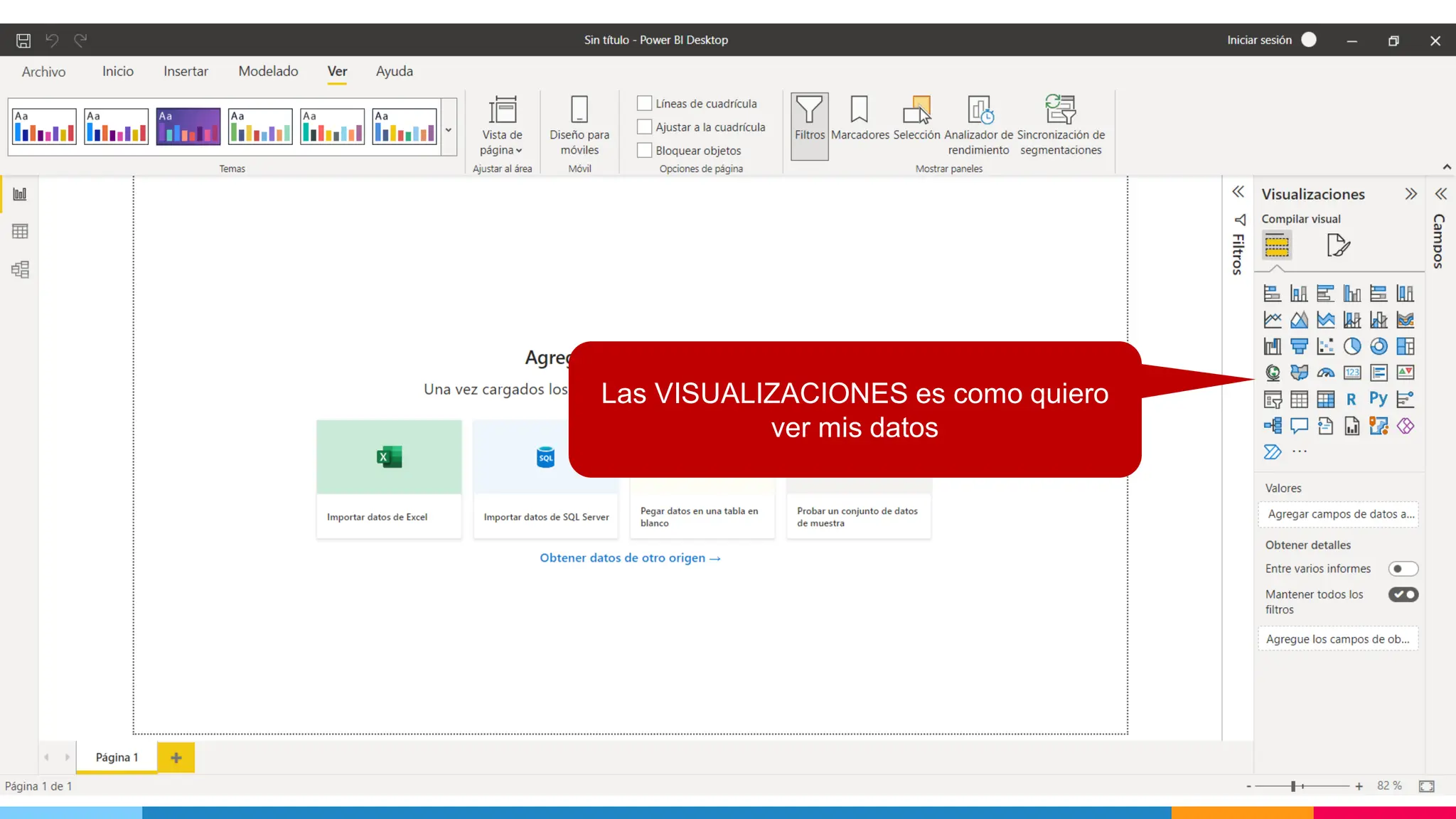The image size is (1456, 819).
Task: Launch Analizador de rendimiento
Action: pos(978,127)
